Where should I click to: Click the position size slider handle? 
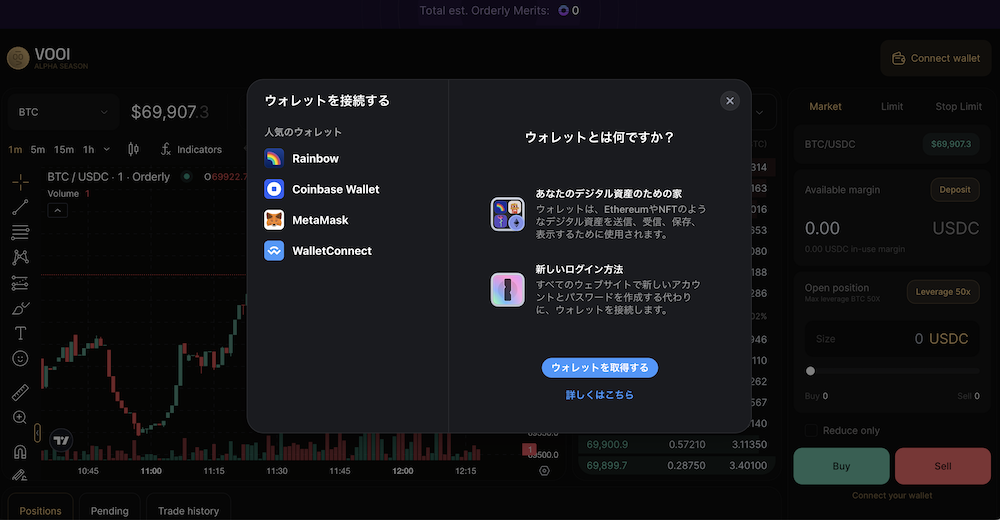click(x=810, y=371)
